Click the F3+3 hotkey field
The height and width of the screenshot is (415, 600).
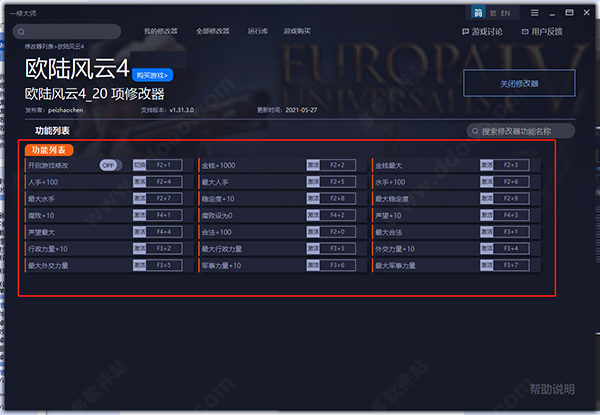(x=338, y=249)
